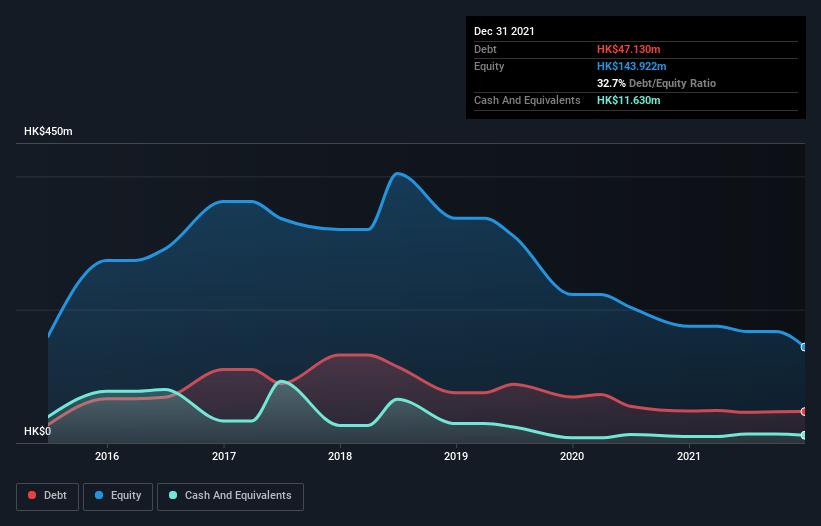
Task: Click the Equity row label in tooltip
Action: (489, 66)
